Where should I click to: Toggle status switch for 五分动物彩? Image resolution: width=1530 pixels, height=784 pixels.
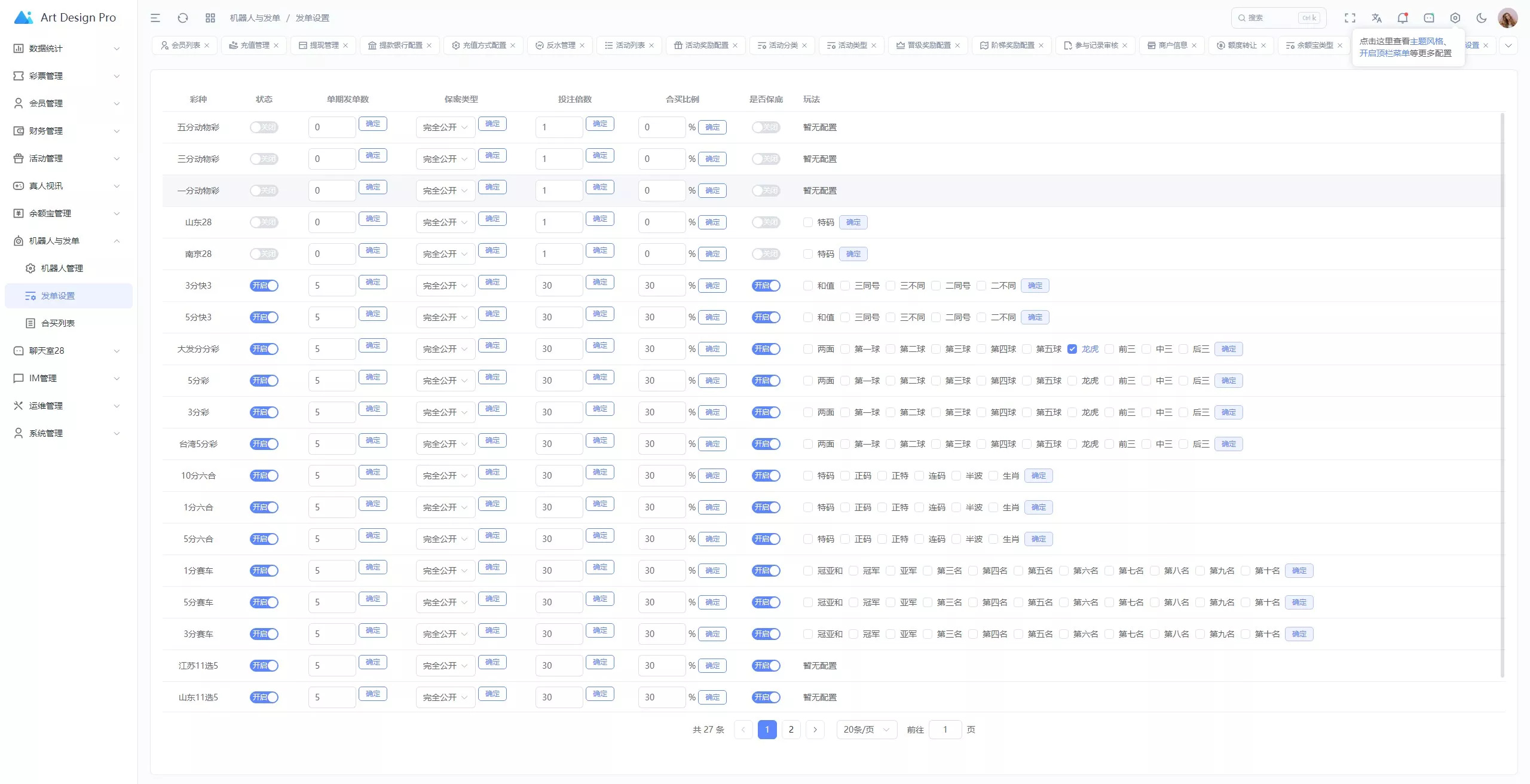[x=264, y=127]
